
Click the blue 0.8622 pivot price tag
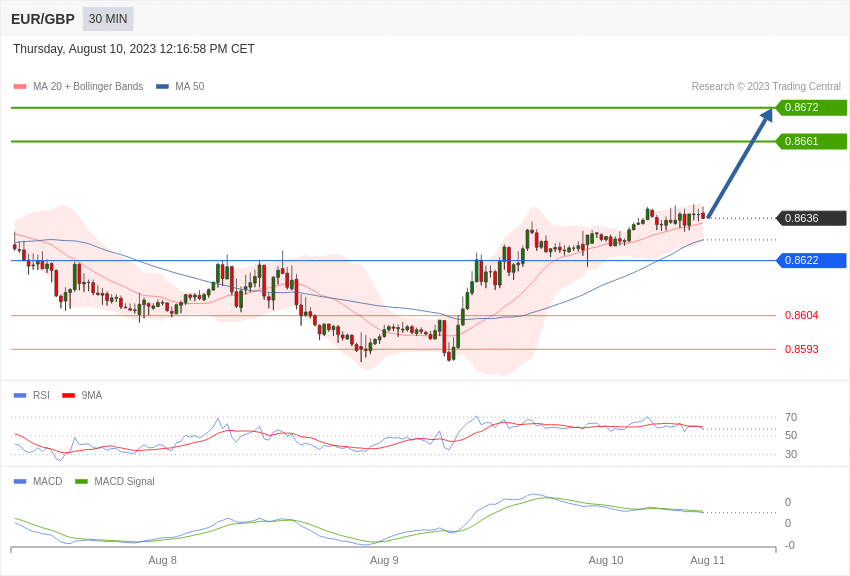(812, 261)
